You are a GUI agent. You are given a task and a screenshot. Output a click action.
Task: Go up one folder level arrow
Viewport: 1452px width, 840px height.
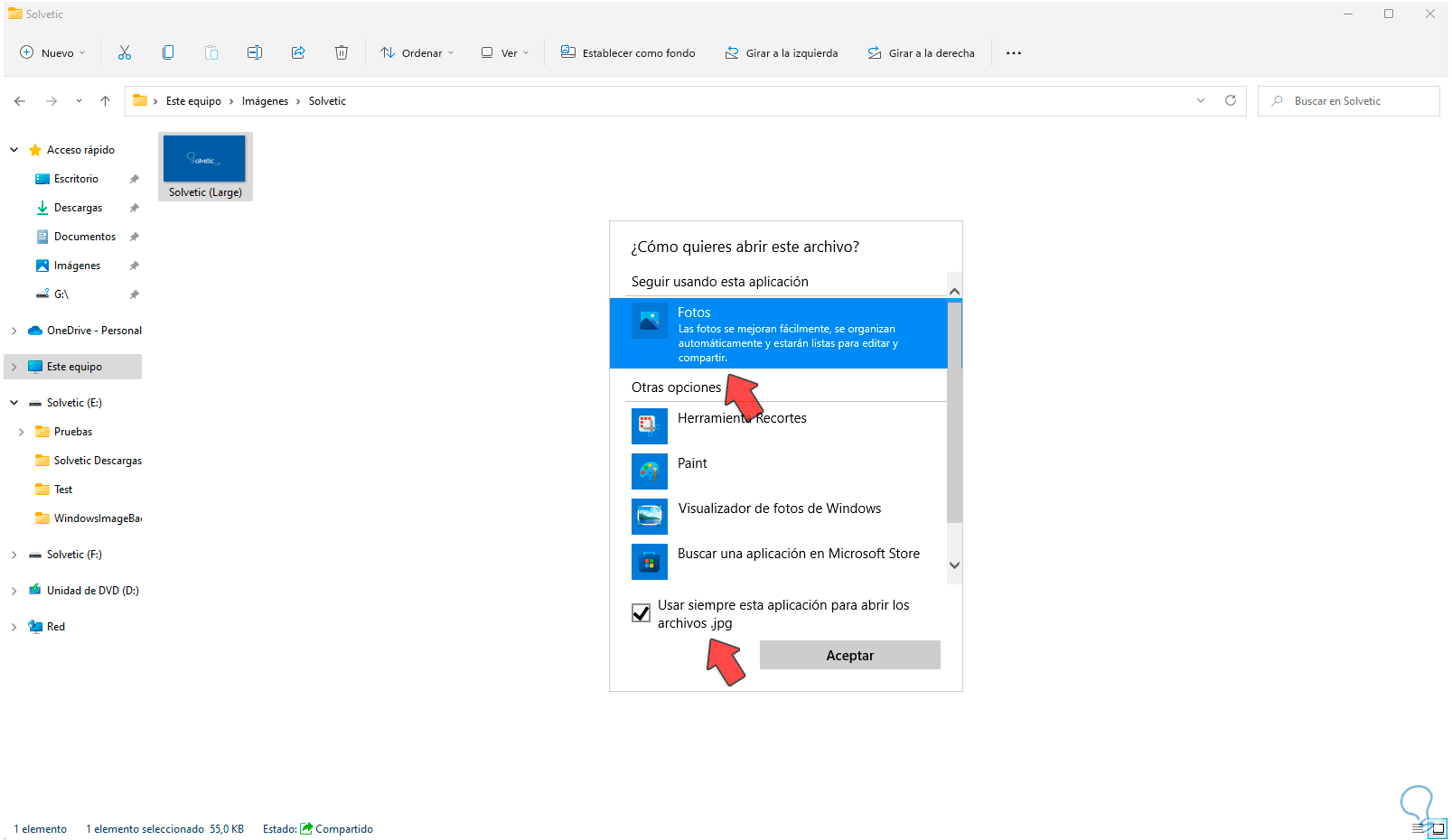point(105,101)
